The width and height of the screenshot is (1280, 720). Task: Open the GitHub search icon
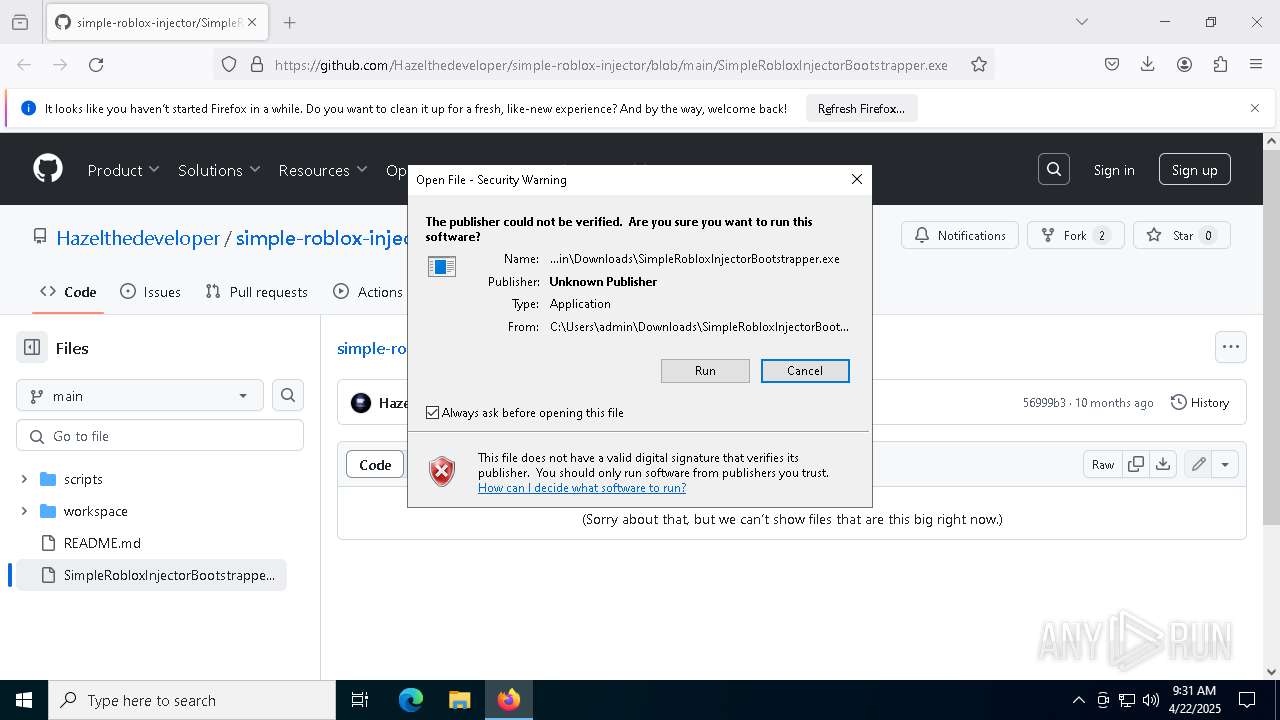[x=1054, y=170]
